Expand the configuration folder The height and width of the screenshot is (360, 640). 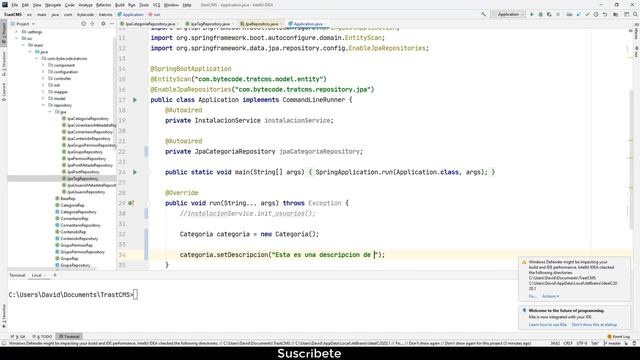tap(43, 71)
